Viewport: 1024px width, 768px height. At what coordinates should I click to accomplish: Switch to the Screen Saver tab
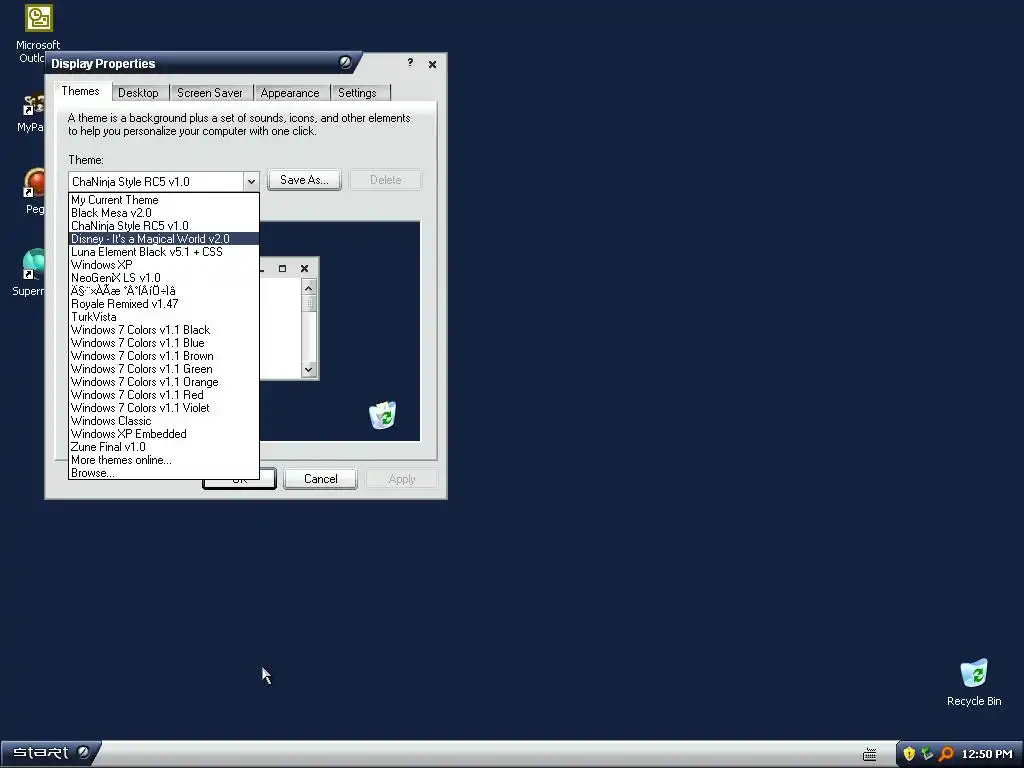click(210, 93)
